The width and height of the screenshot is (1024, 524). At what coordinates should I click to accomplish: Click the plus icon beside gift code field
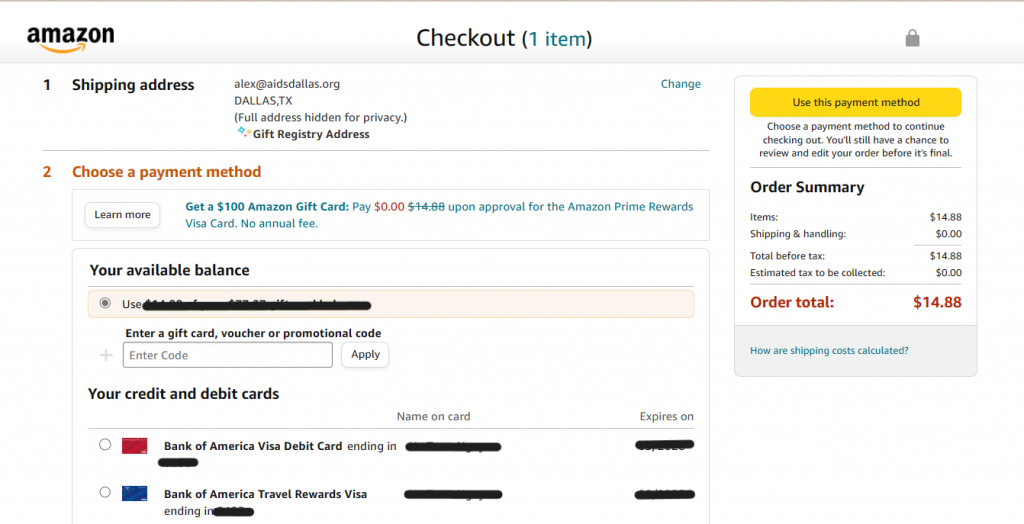pos(106,355)
